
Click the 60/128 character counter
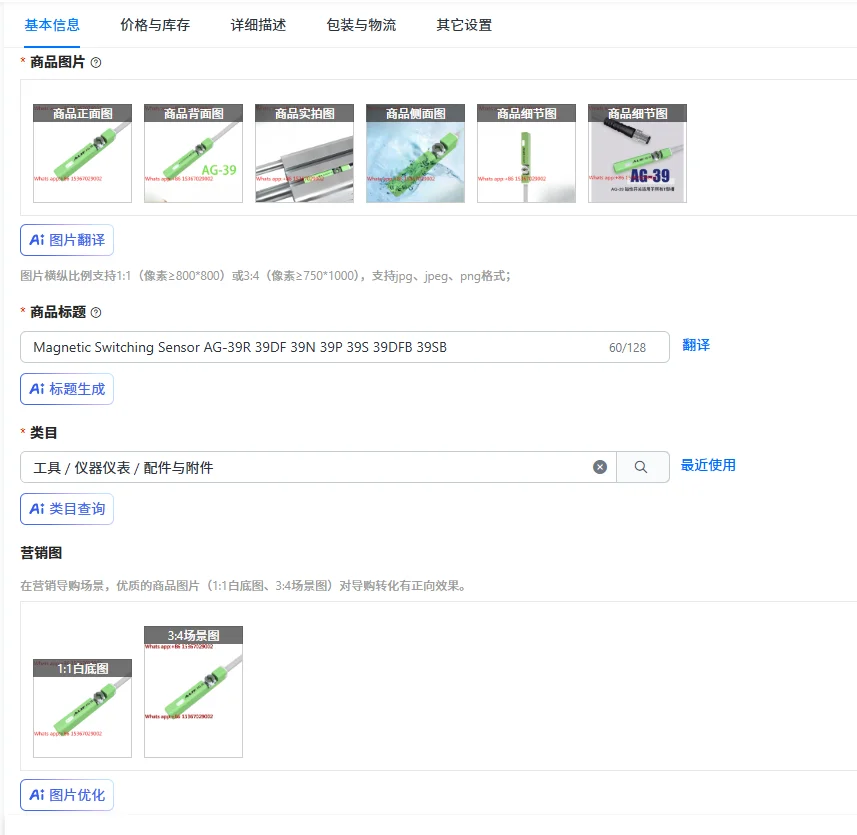coord(627,348)
